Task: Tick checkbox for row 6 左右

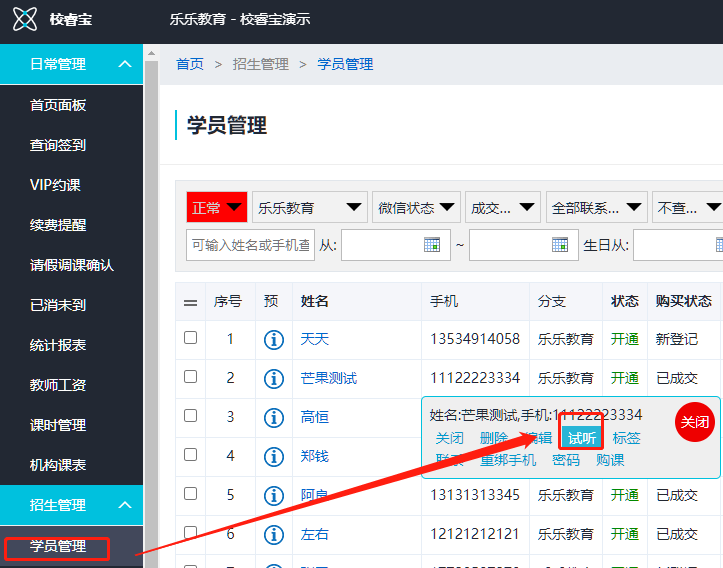Action: coord(190,532)
